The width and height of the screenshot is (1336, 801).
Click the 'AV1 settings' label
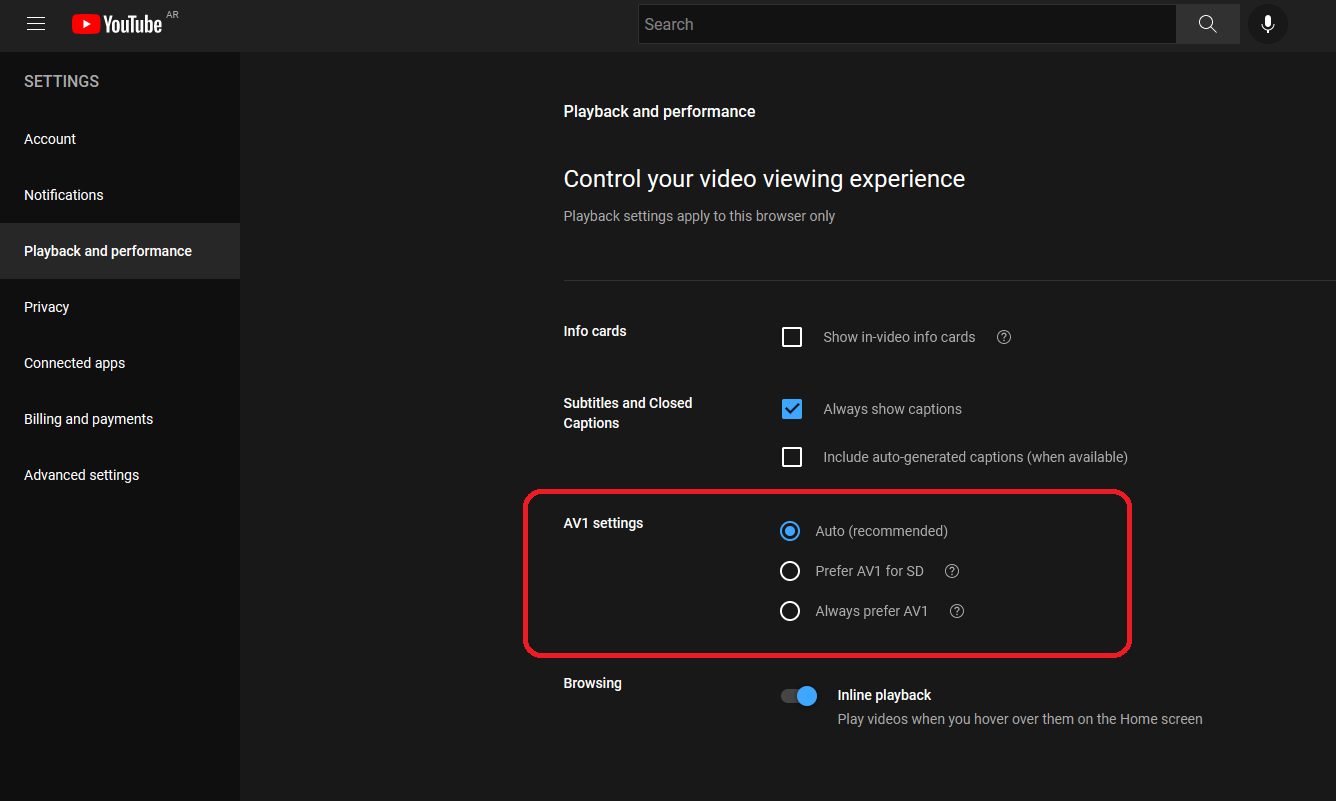603,523
